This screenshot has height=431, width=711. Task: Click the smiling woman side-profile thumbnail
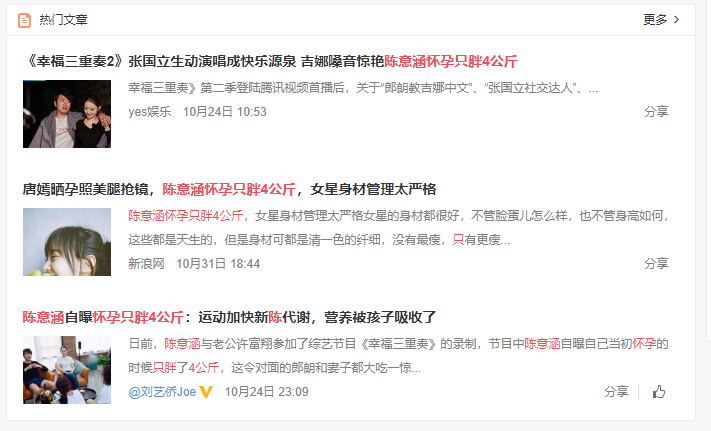click(67, 242)
